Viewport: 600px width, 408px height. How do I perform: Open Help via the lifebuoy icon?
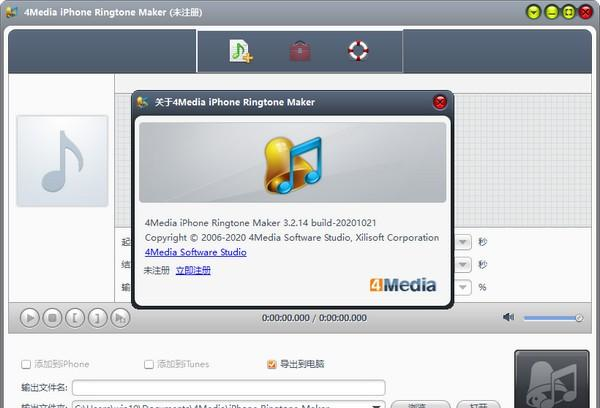pyautogui.click(x=358, y=51)
